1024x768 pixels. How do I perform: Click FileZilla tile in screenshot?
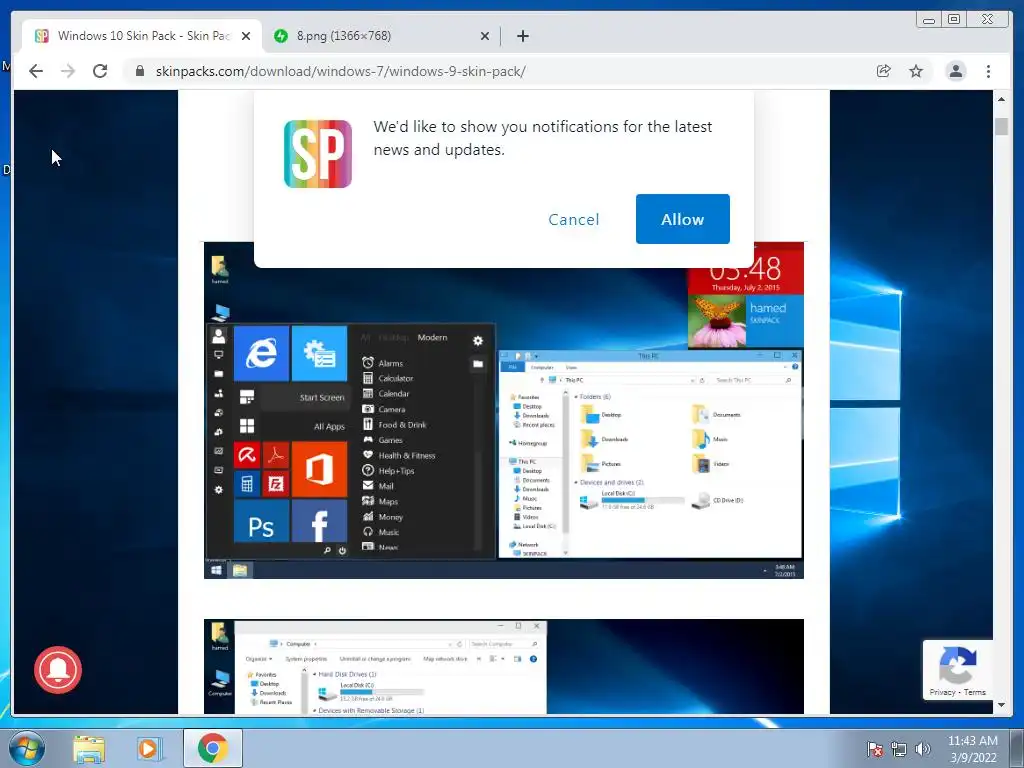click(276, 484)
